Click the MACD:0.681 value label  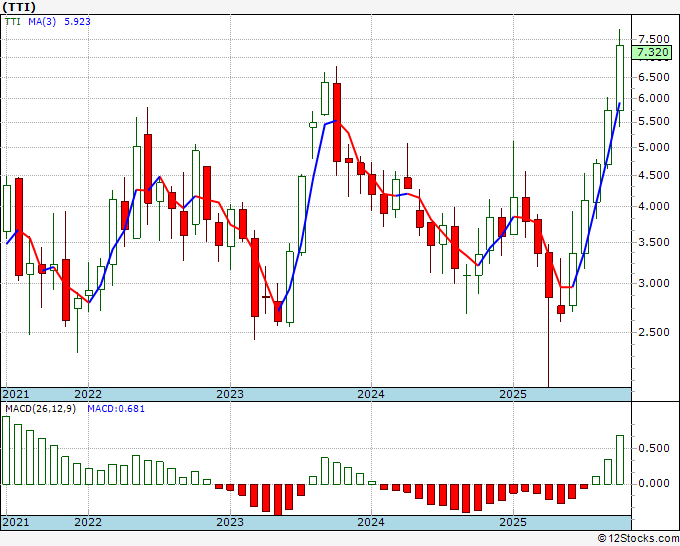coord(116,409)
